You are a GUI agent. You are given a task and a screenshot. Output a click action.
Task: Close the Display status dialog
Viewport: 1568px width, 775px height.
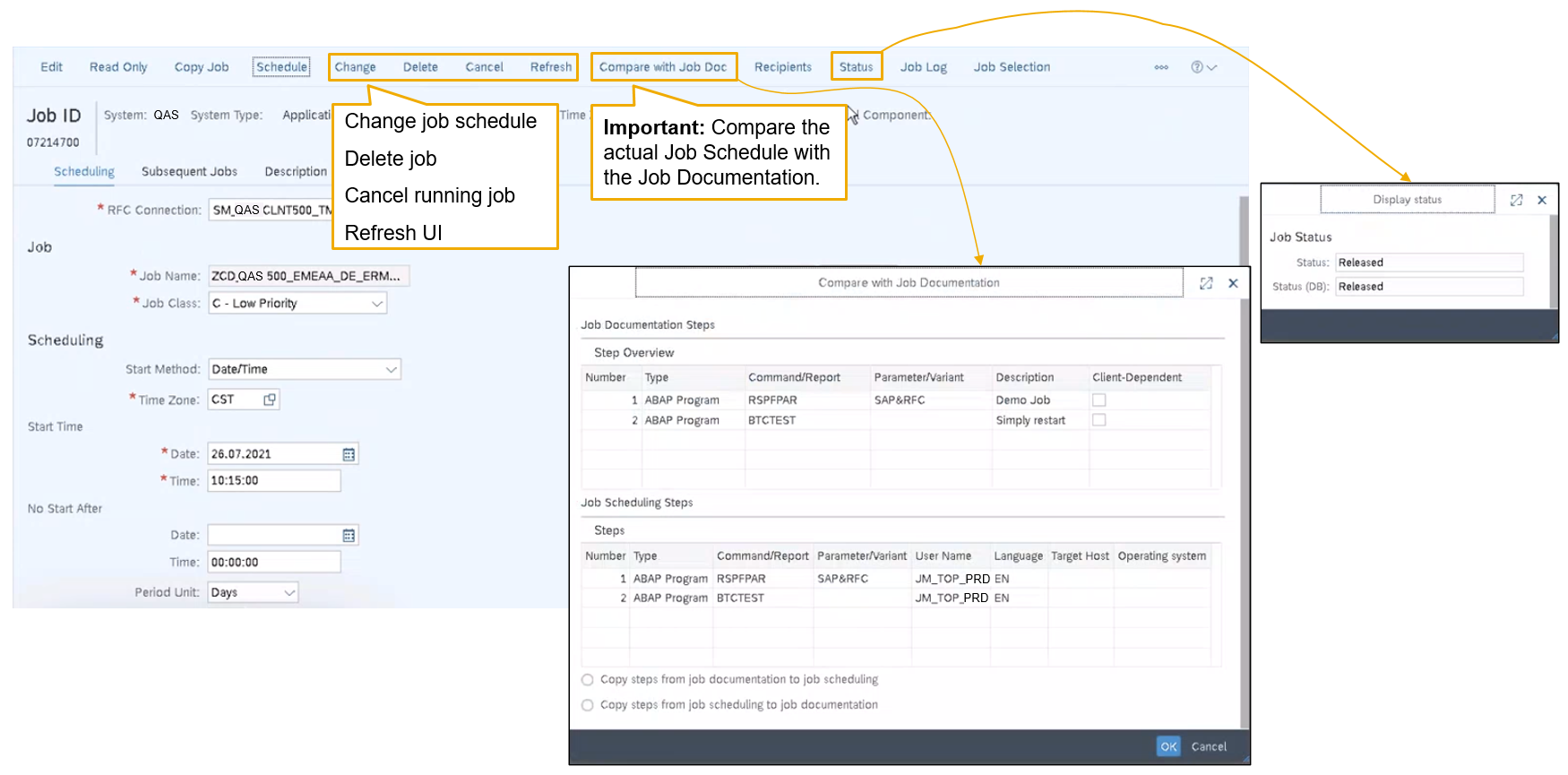coord(1542,200)
